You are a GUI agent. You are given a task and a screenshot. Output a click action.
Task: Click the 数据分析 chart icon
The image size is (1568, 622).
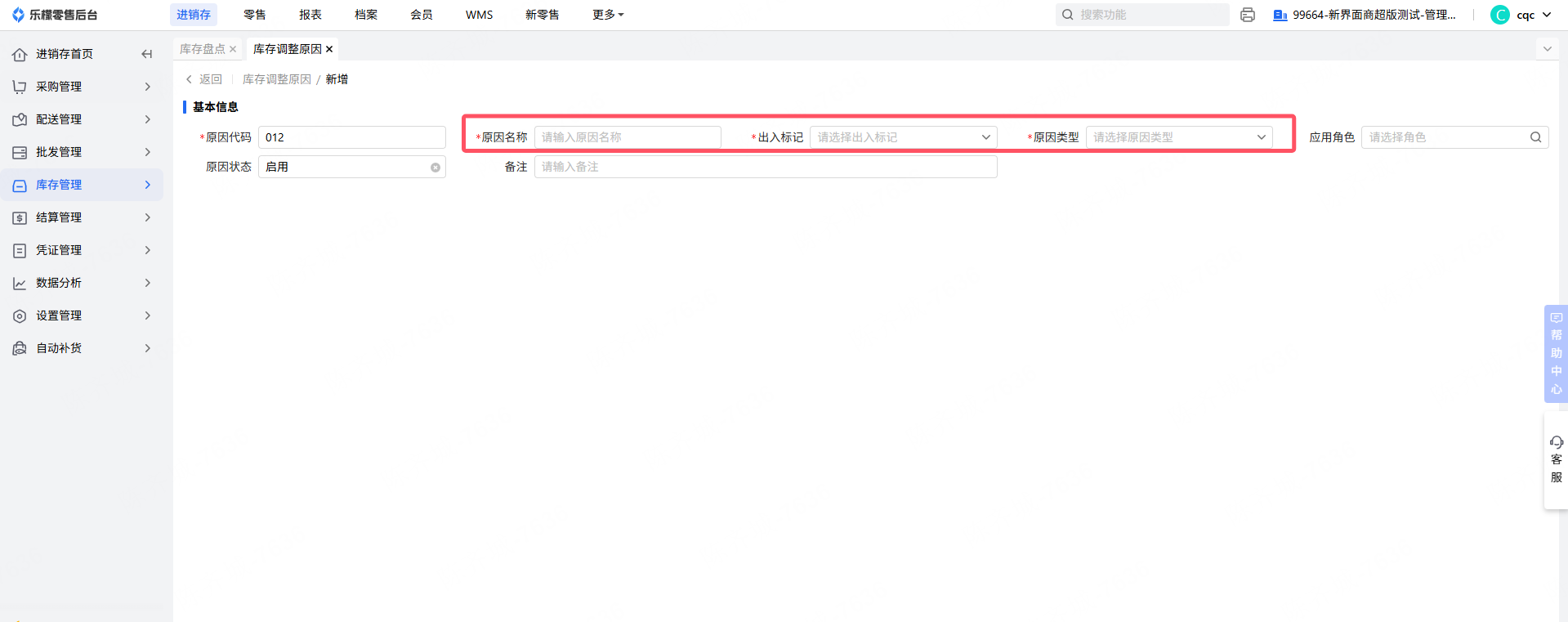coord(20,283)
